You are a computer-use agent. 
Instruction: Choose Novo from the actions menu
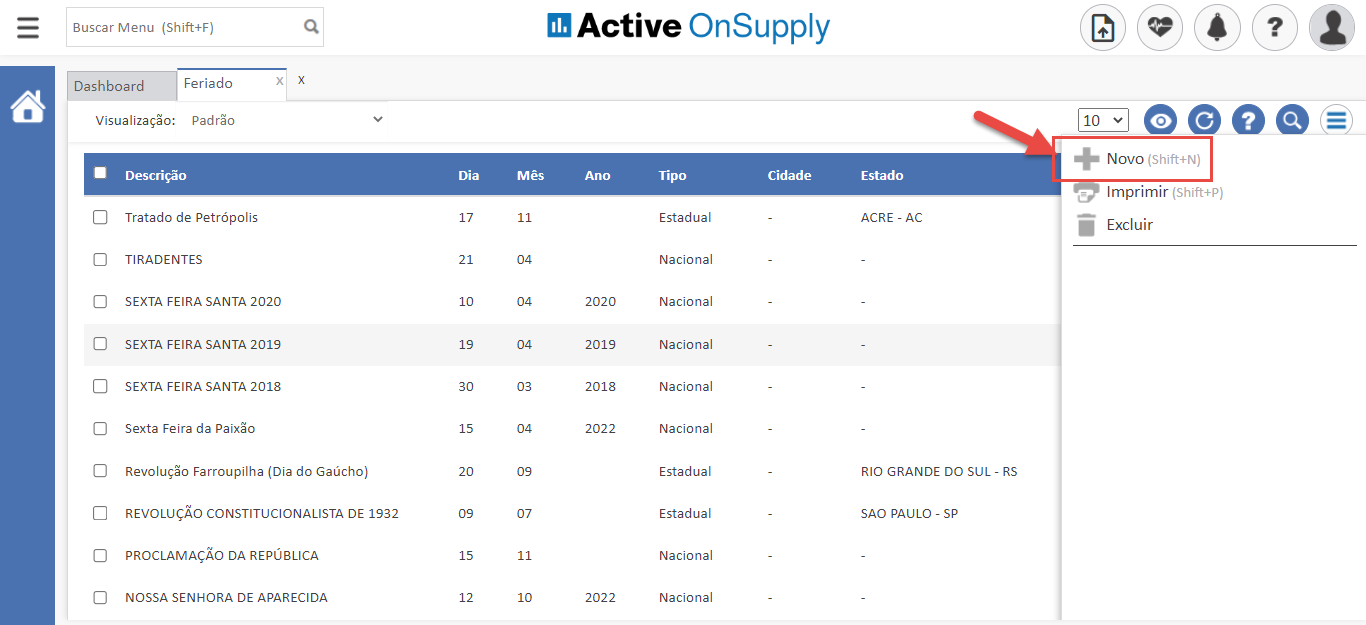click(x=1125, y=159)
